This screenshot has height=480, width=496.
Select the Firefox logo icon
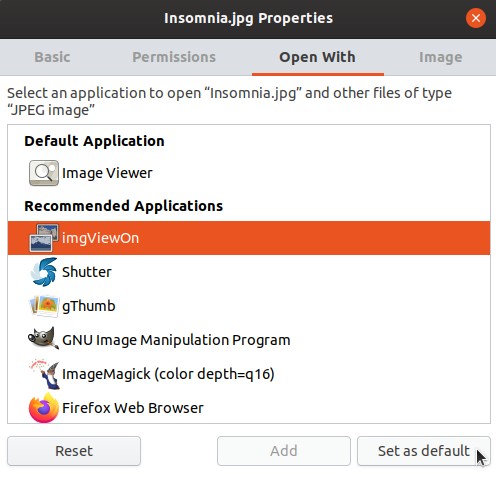(x=44, y=408)
